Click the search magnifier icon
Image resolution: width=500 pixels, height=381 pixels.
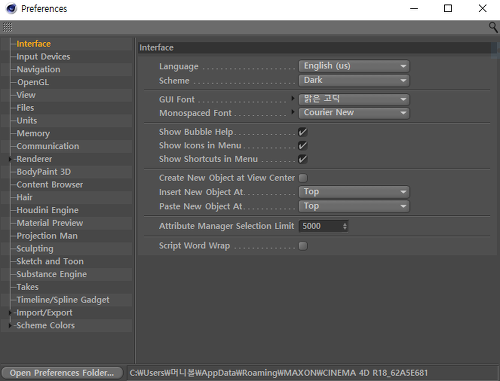pyautogui.click(x=493, y=27)
